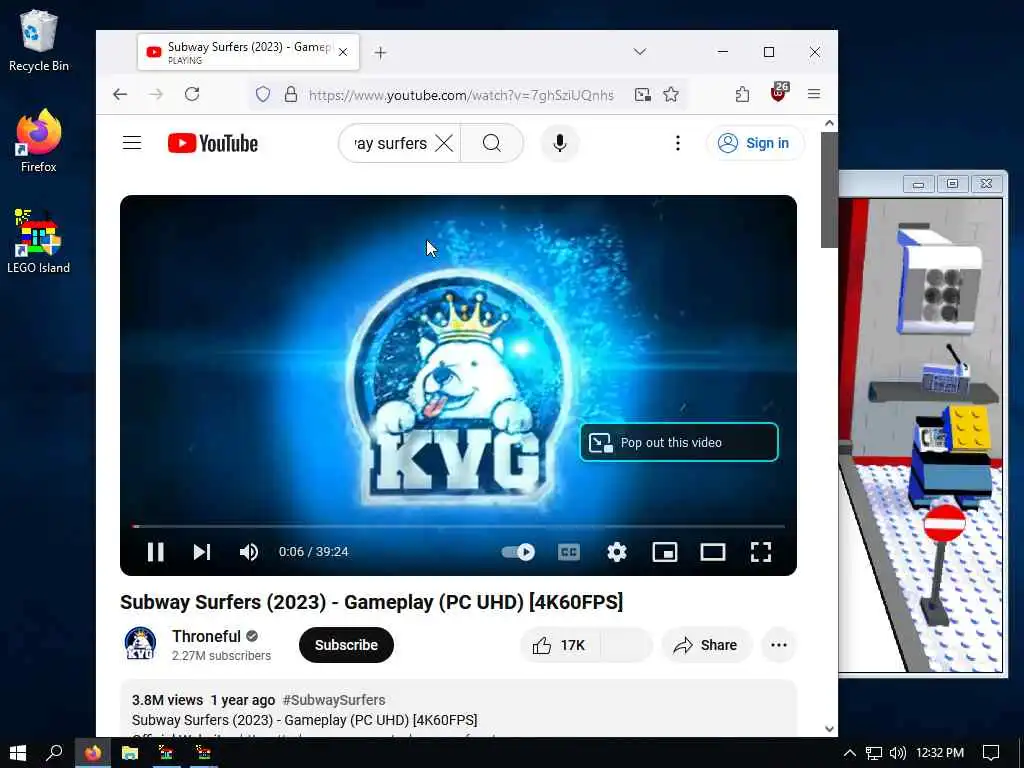This screenshot has width=1024, height=768.
Task: Switch to Firefox taskbar button
Action: [93, 753]
